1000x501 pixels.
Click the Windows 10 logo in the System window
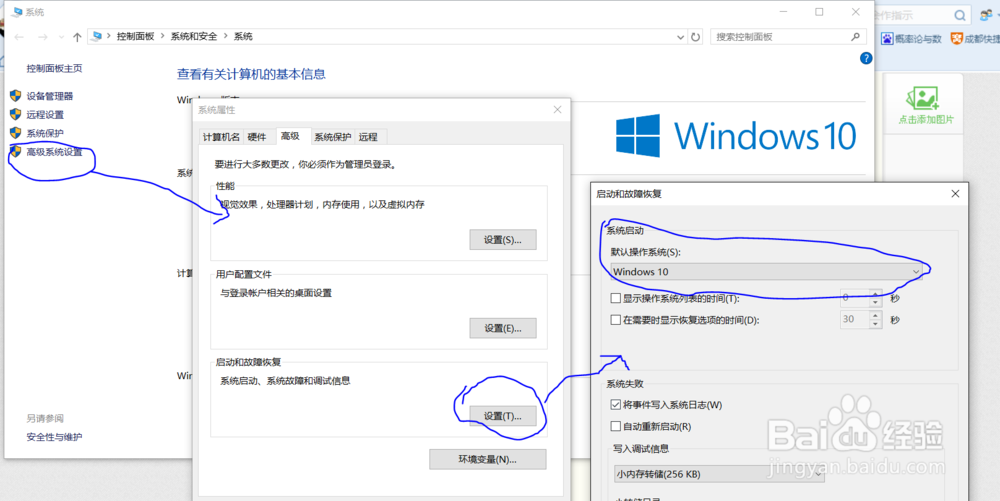(x=736, y=136)
